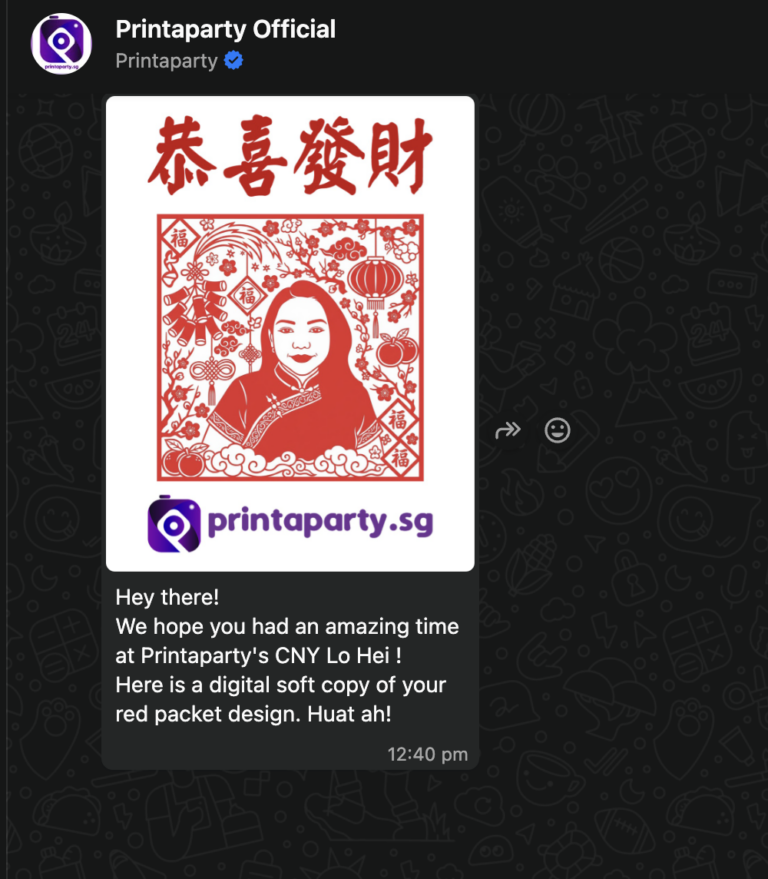Click the printaparty.sg text in image

321,522
